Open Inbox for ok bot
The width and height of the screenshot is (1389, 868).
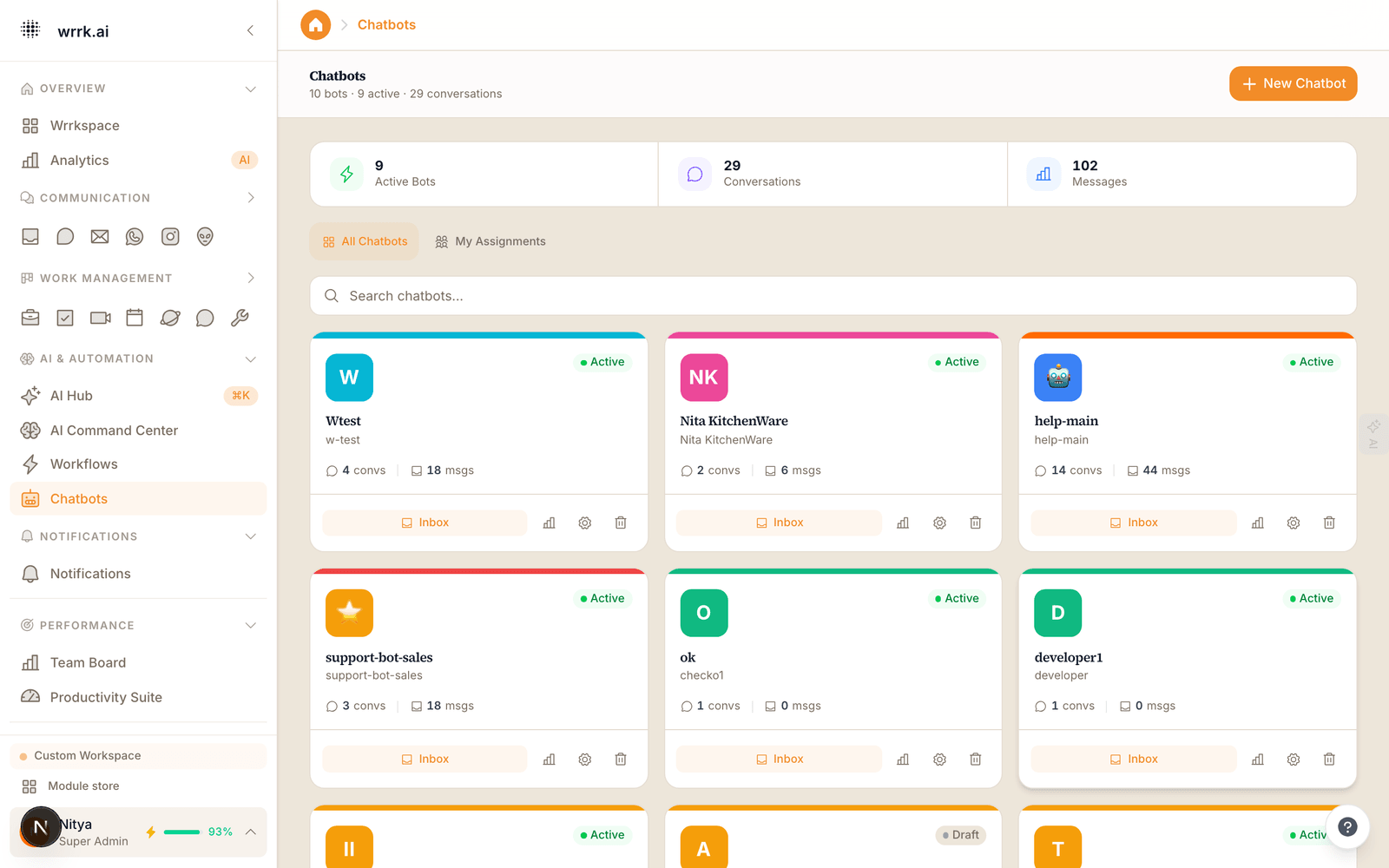click(779, 759)
